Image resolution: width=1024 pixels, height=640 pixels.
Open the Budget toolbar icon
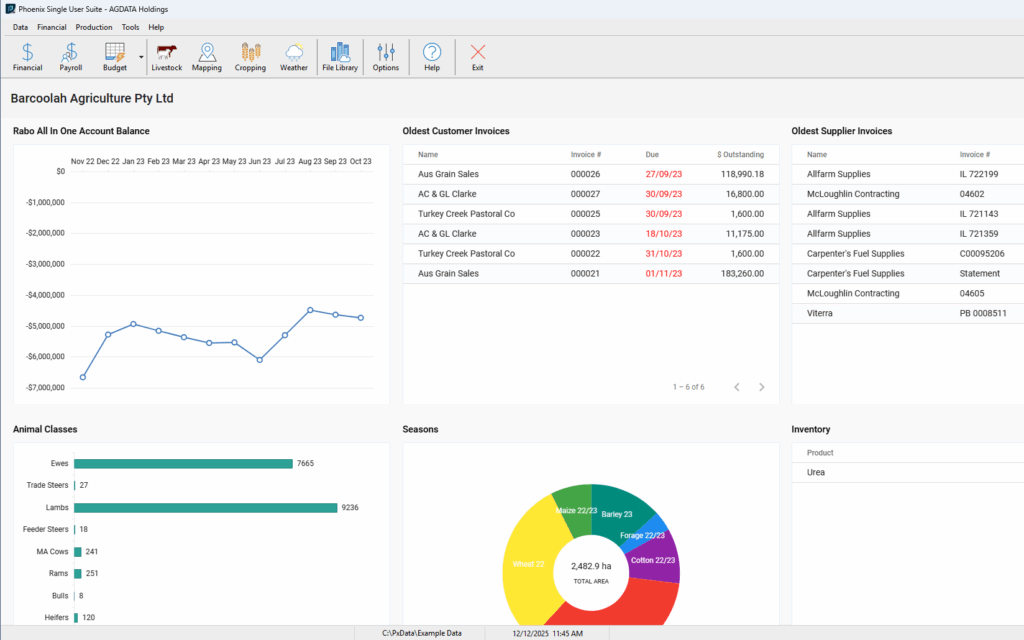coord(114,57)
